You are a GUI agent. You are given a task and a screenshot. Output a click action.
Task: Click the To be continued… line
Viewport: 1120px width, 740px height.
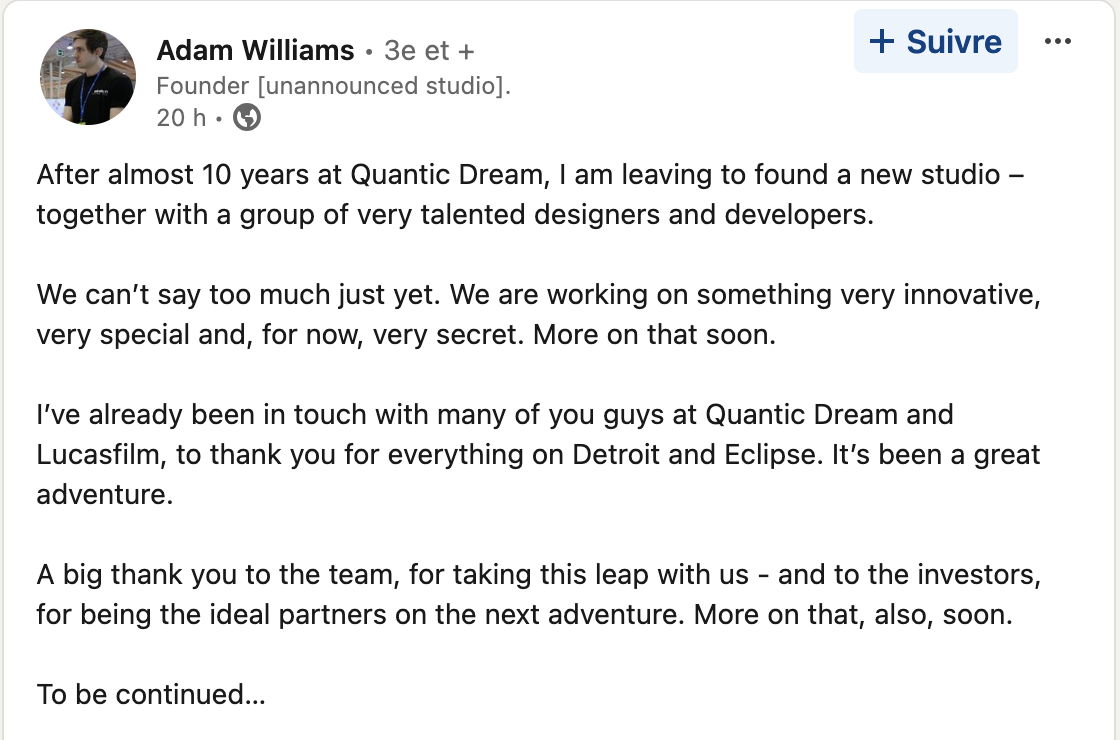[150, 694]
